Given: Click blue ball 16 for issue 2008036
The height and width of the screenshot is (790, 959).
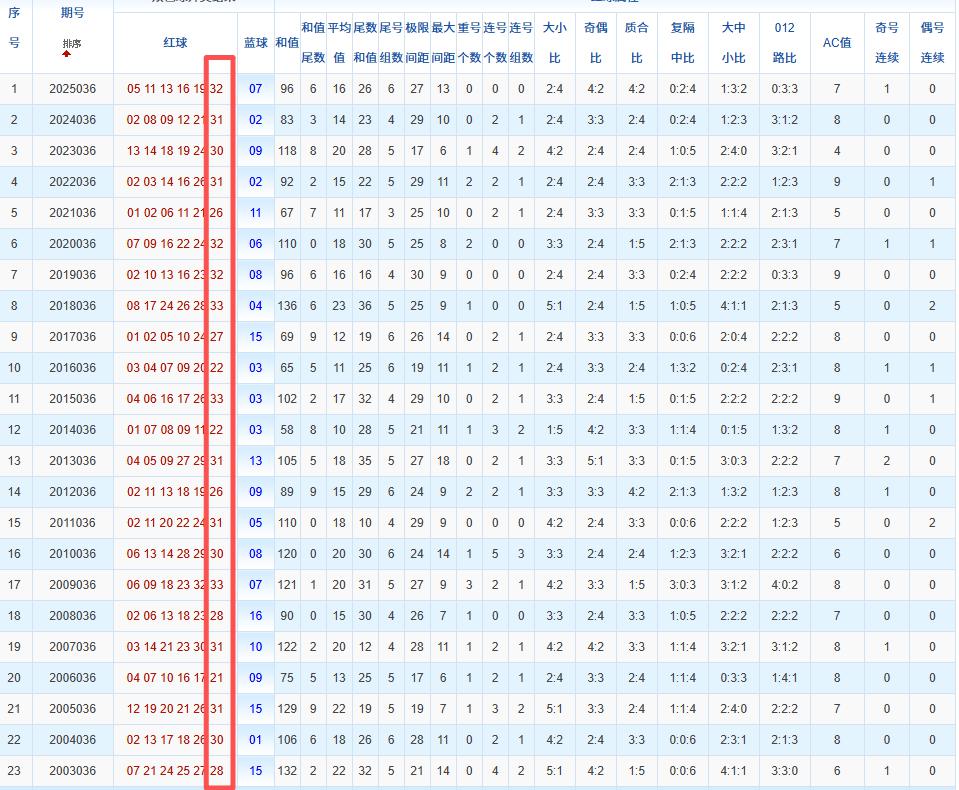Looking at the screenshot, I should 256,616.
